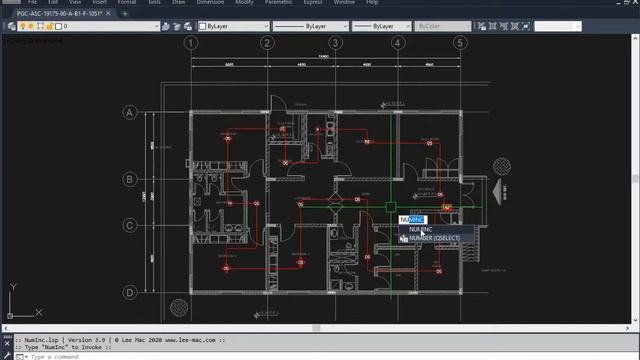Click the hatched circle symbol near bubble D
The image size is (640, 360).
click(179, 308)
